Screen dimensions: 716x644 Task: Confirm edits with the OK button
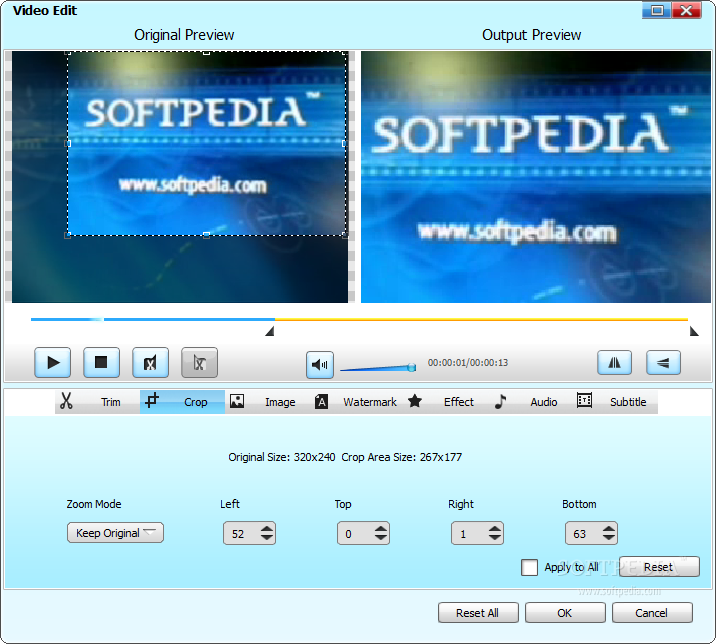coord(565,612)
